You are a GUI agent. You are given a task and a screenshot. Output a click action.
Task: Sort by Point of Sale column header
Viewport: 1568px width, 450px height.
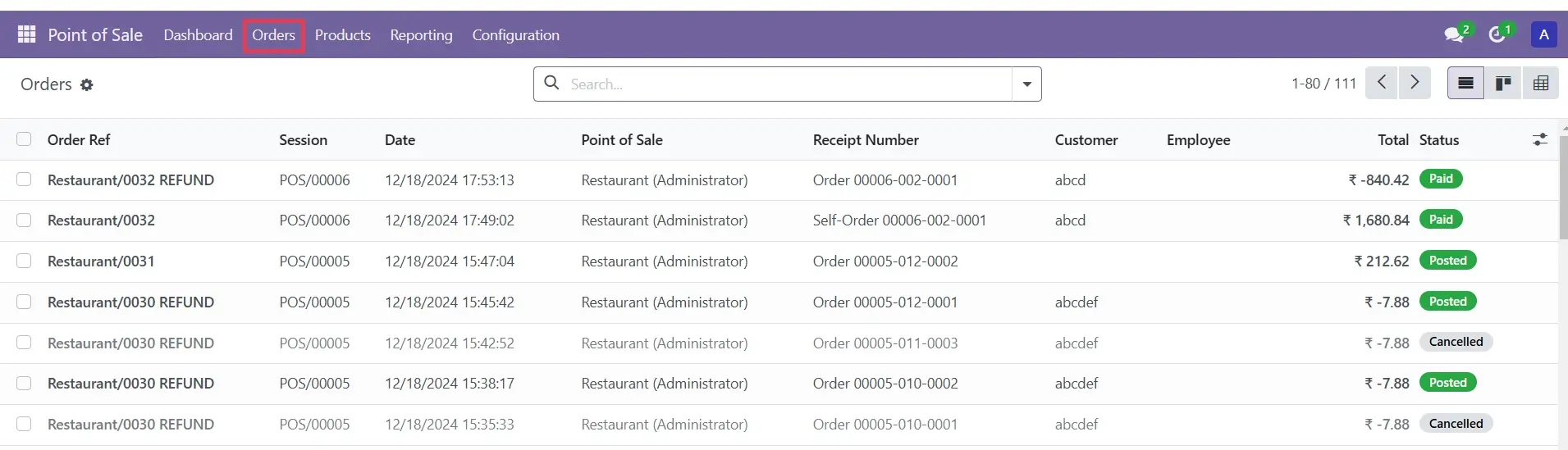pyautogui.click(x=622, y=140)
